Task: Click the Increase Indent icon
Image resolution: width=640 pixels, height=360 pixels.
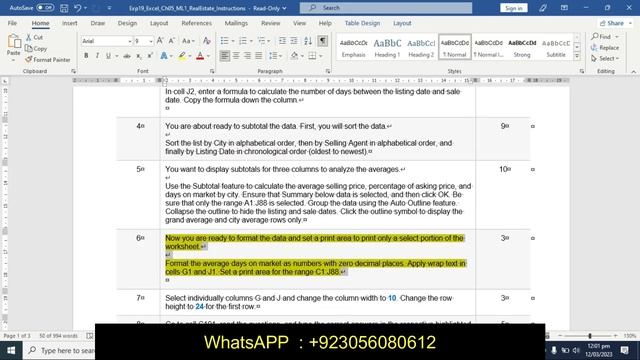Action: tap(294, 41)
